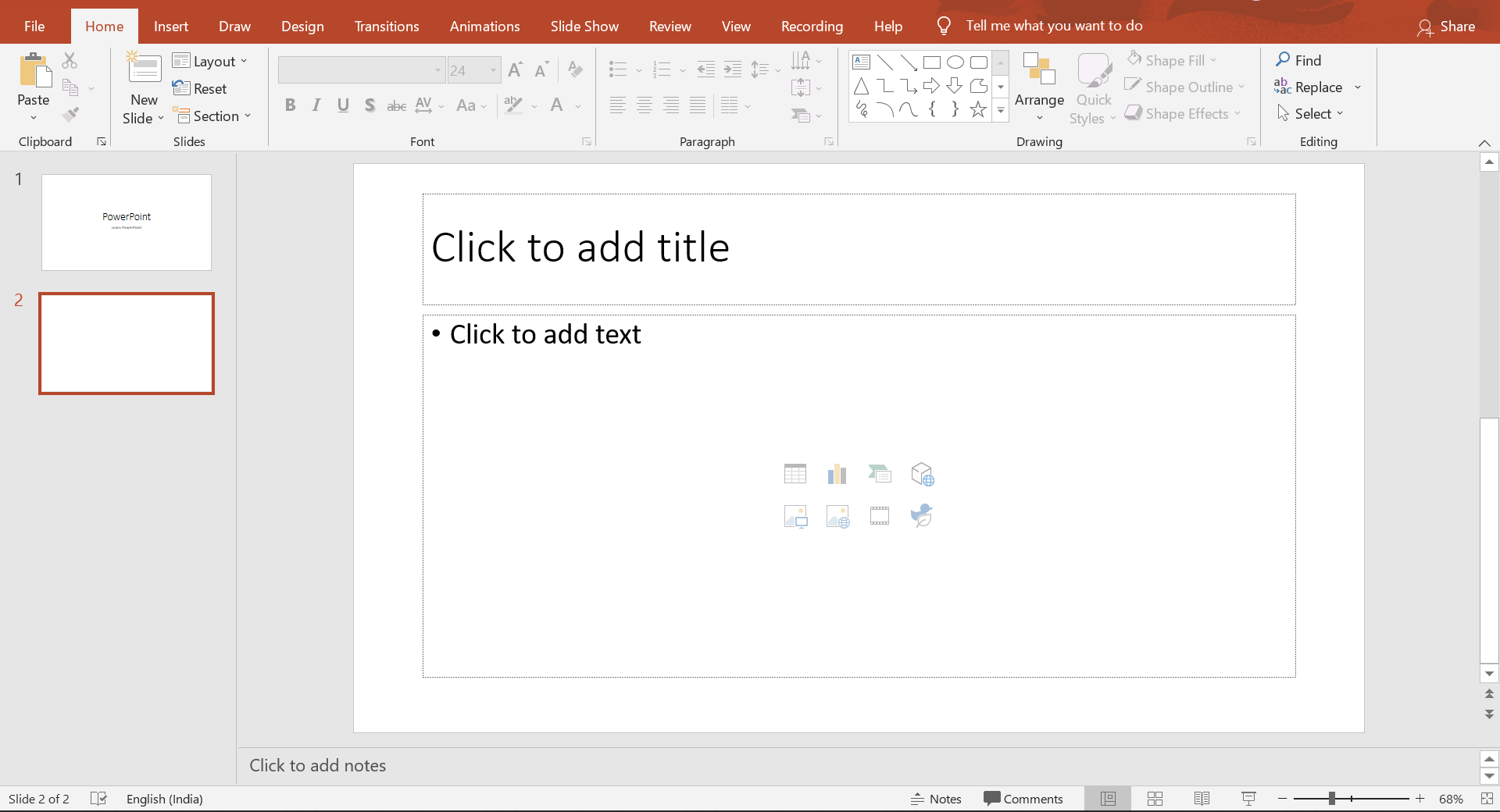Screen dimensions: 1500x812
Task: Open Layout dropdown
Action: pos(209,61)
